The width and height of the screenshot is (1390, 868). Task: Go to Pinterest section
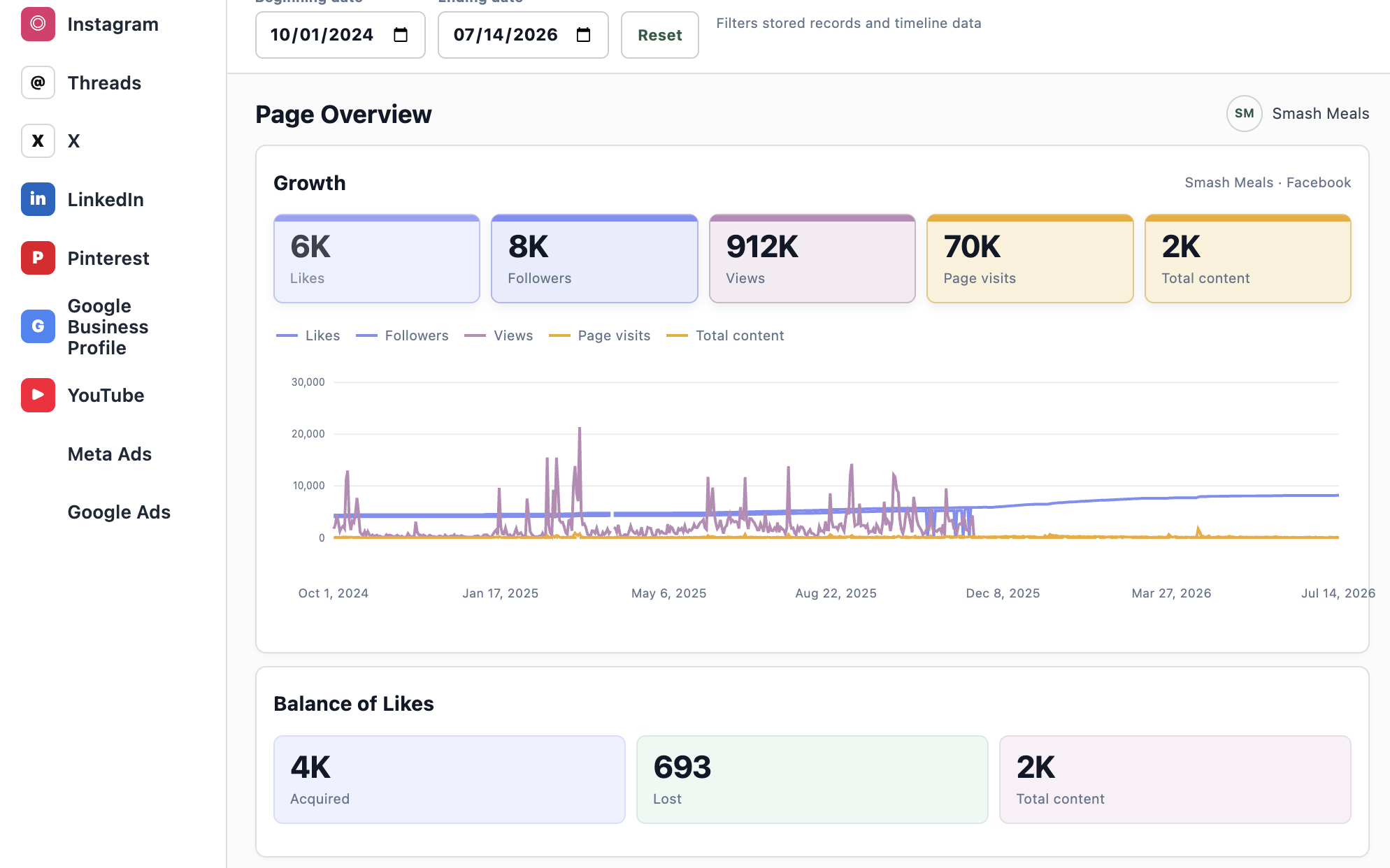click(108, 258)
